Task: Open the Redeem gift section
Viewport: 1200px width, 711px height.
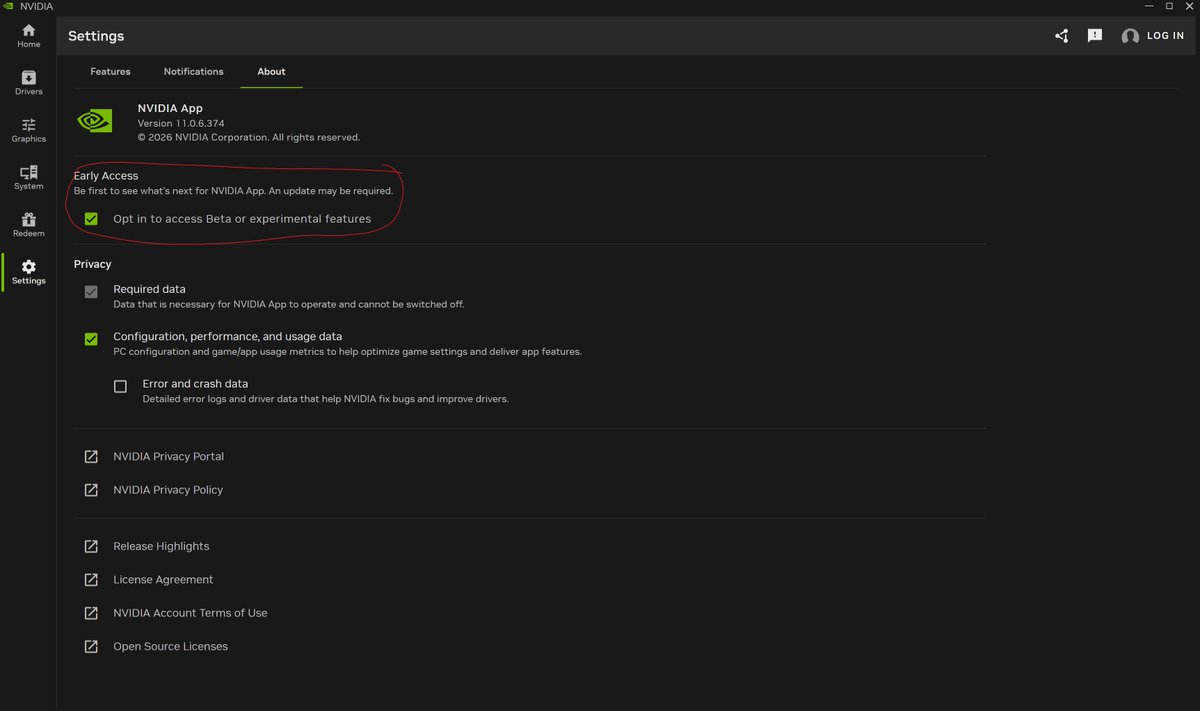Action: pyautogui.click(x=28, y=225)
